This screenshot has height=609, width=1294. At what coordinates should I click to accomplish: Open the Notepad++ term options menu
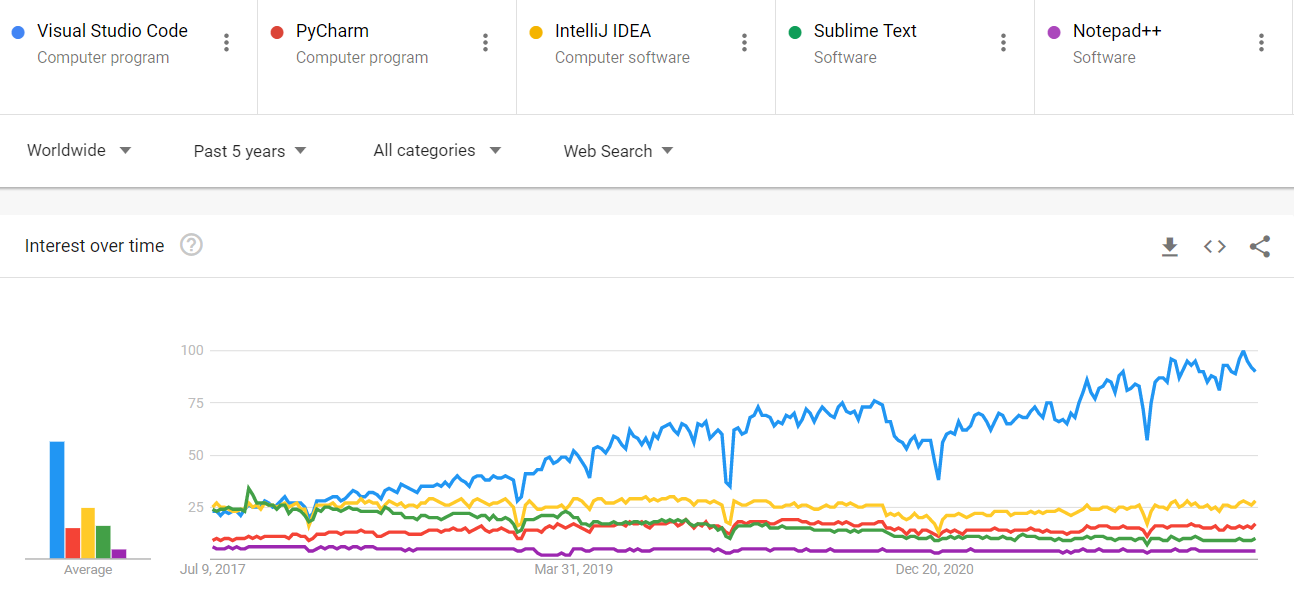pos(1262,42)
